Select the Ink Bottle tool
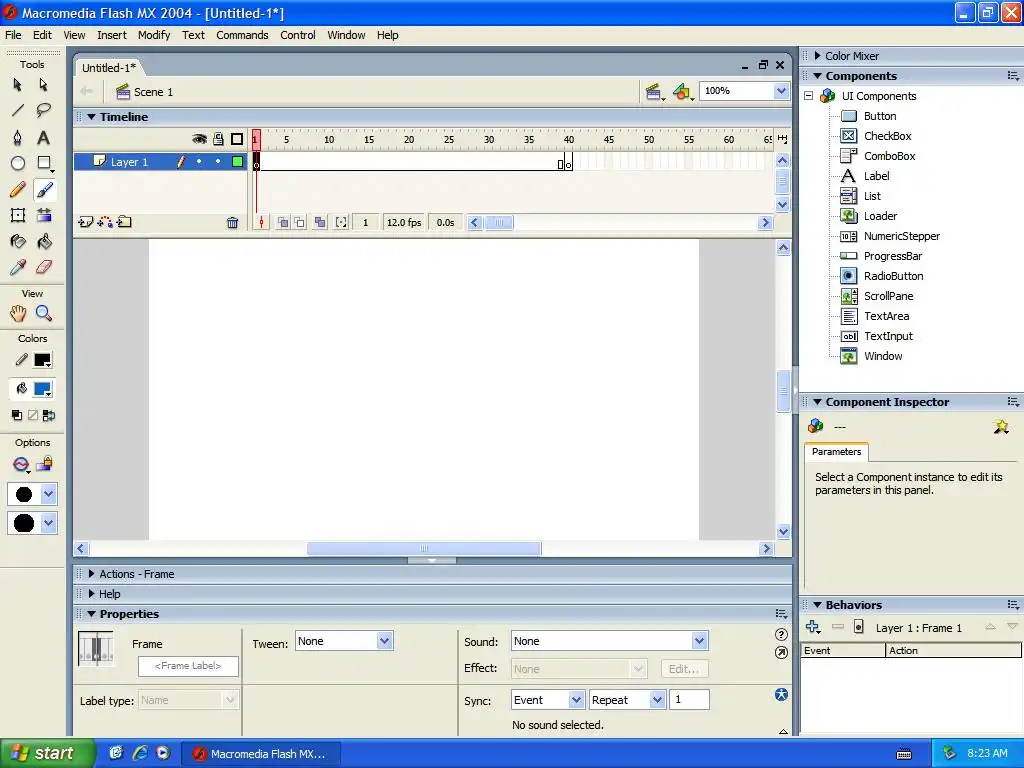 (18, 242)
